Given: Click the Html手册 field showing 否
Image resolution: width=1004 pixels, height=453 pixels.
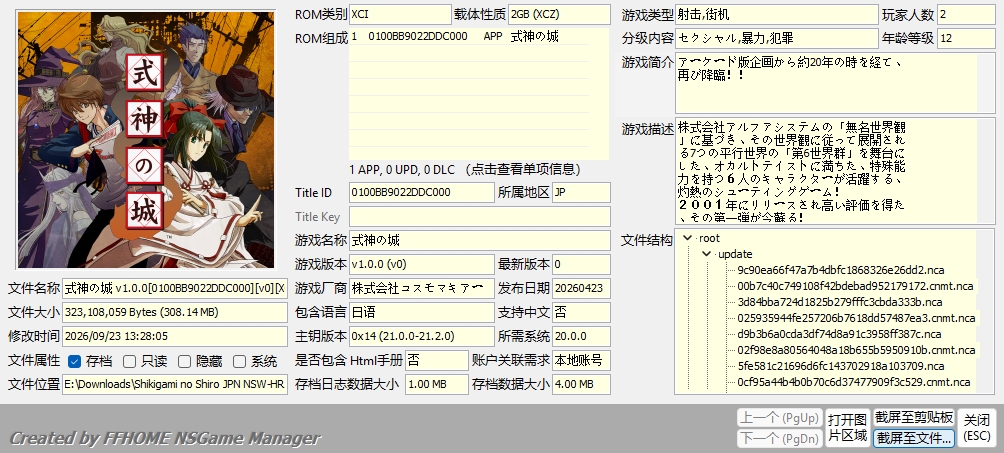Looking at the screenshot, I should click(x=437, y=360).
